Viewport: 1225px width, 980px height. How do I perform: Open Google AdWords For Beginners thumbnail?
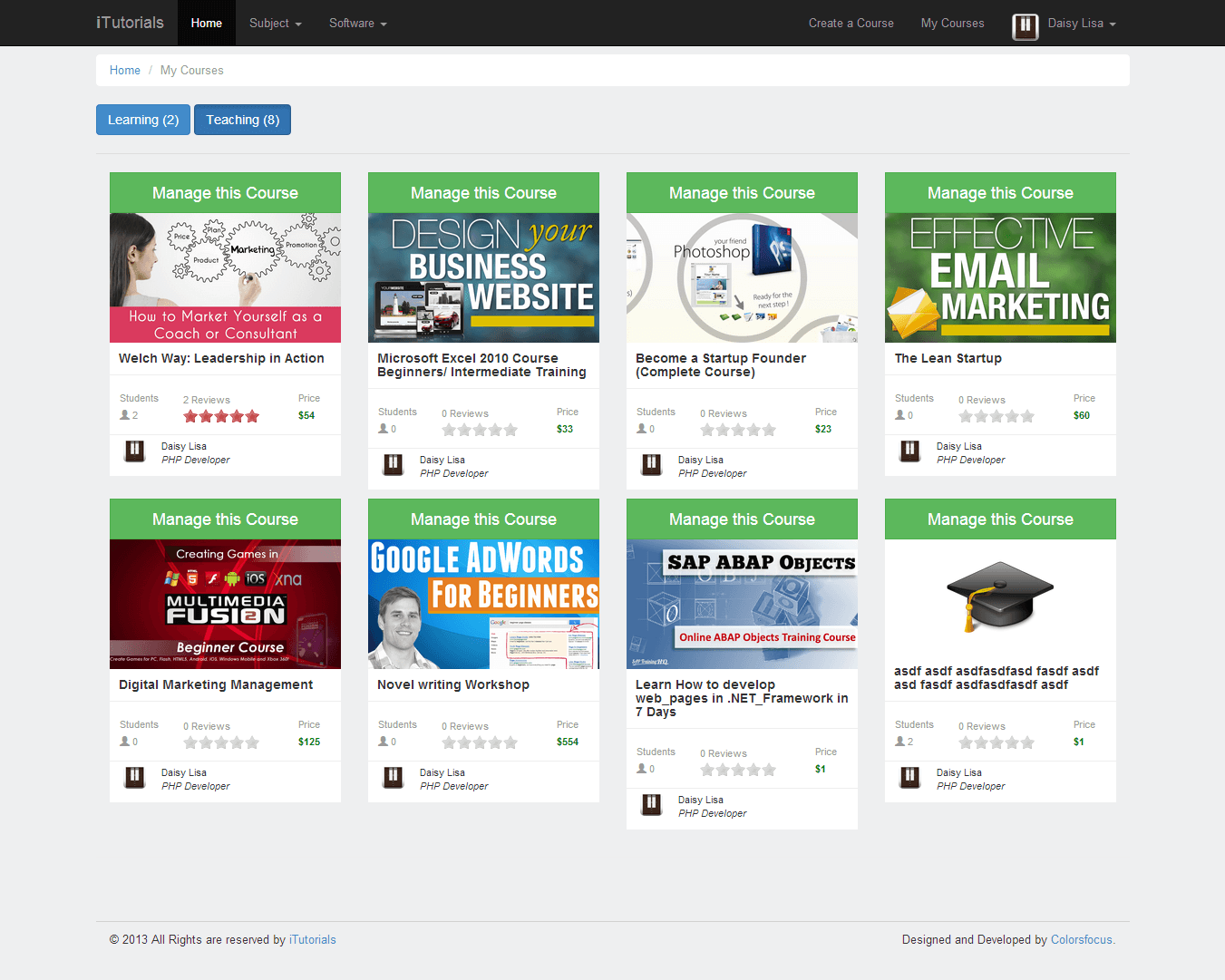(483, 604)
